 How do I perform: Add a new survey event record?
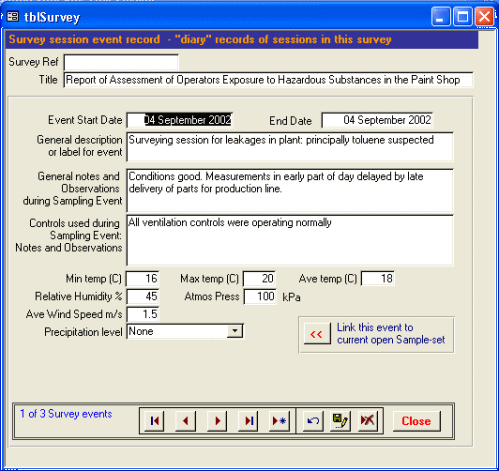[279, 421]
